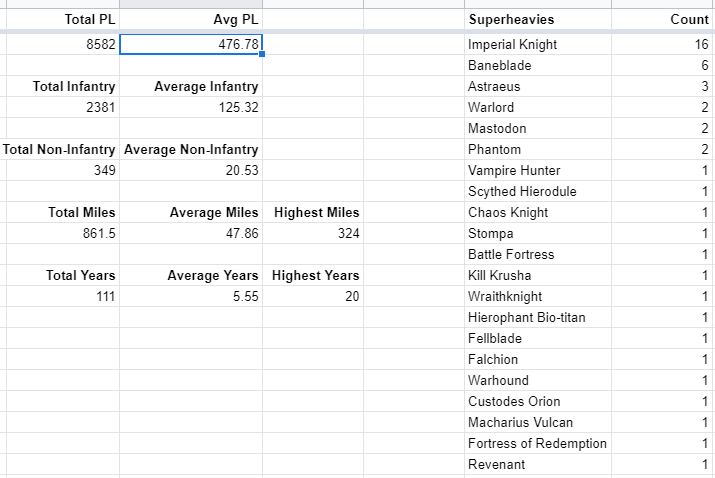Click the Count column header cell
The image size is (715, 478).
tap(662, 19)
